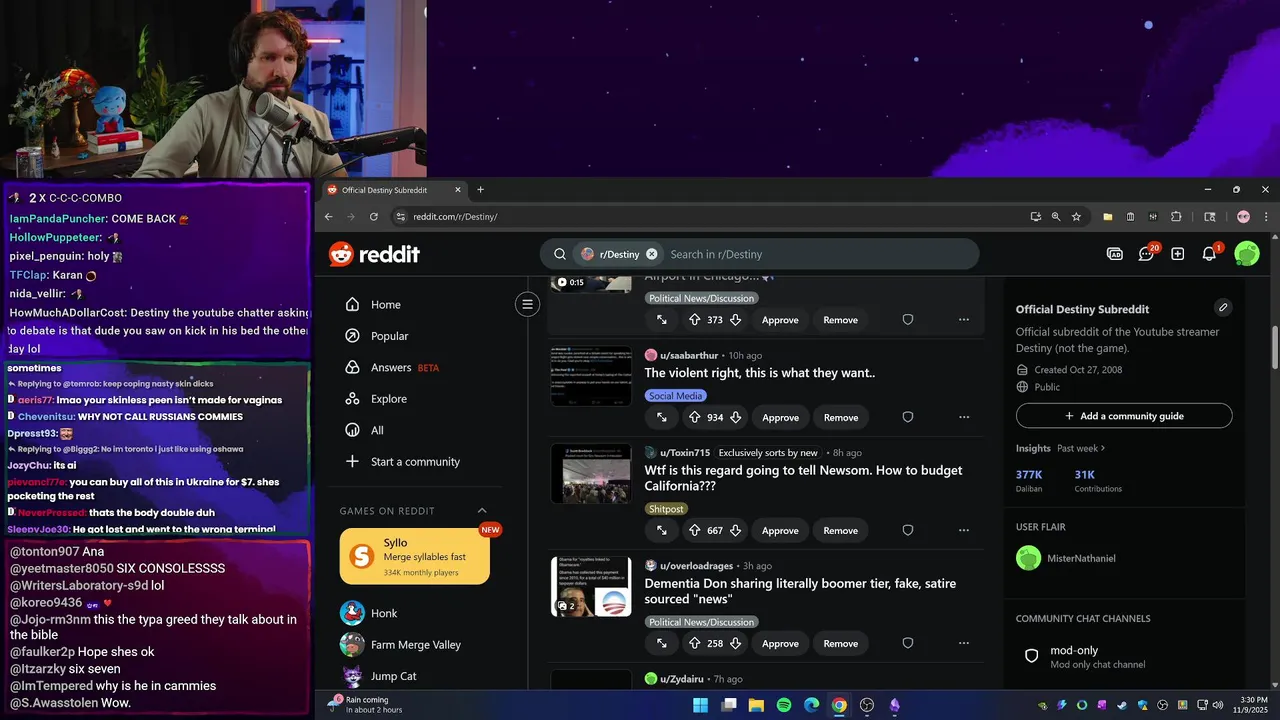Remove the Dementia Don post

pyautogui.click(x=840, y=643)
